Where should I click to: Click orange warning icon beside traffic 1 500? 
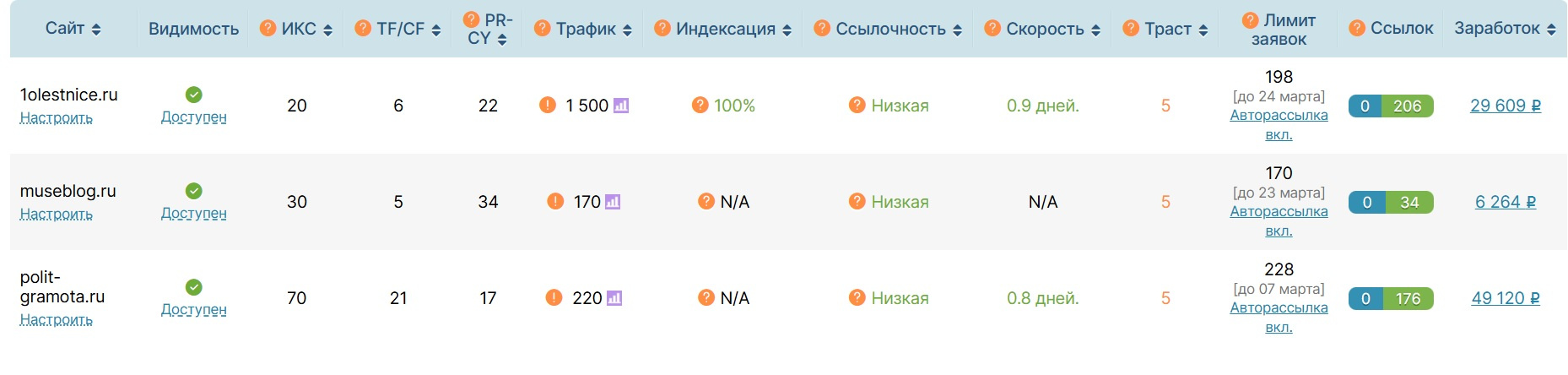[548, 105]
